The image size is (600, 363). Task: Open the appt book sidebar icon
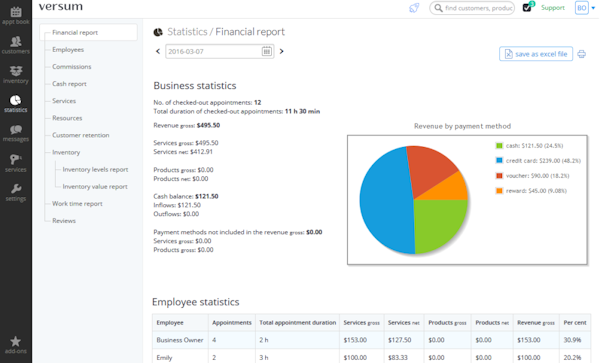pyautogui.click(x=16, y=15)
